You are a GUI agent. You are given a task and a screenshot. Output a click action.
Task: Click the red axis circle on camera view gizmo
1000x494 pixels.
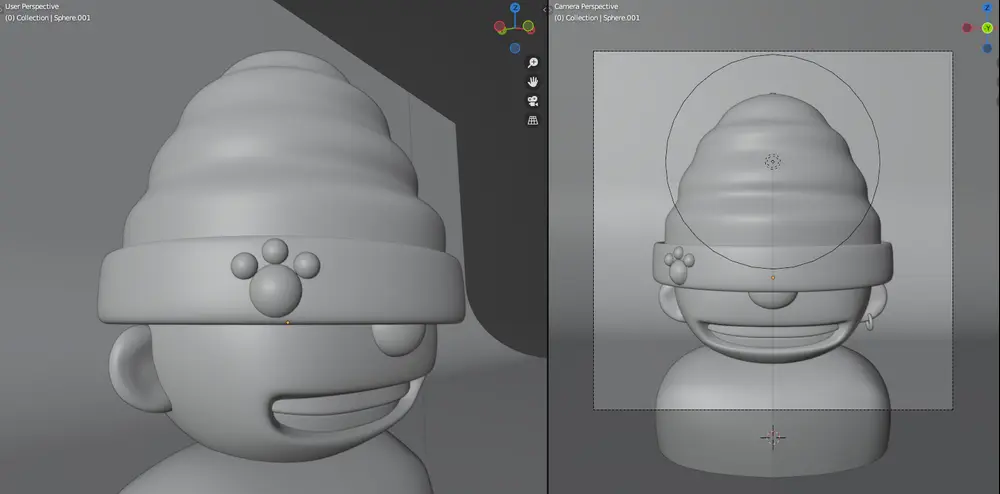(x=967, y=27)
